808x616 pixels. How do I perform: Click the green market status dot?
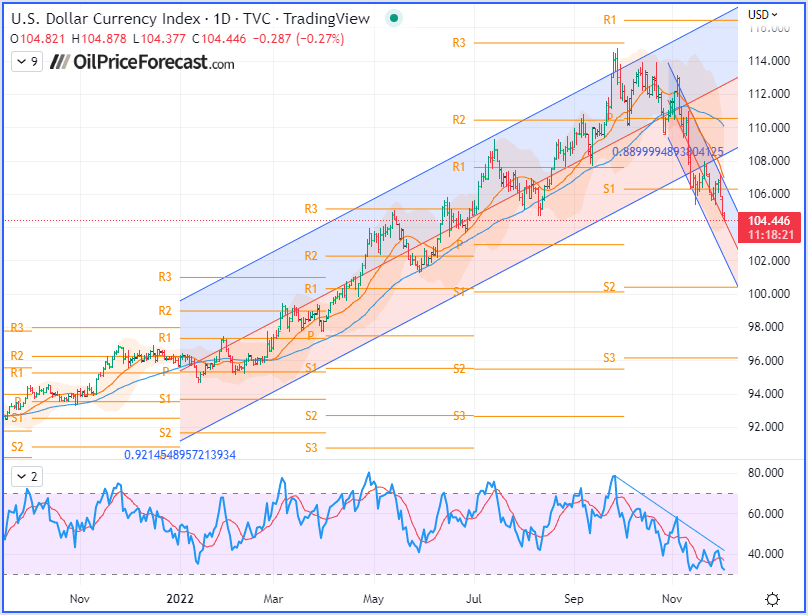point(393,18)
